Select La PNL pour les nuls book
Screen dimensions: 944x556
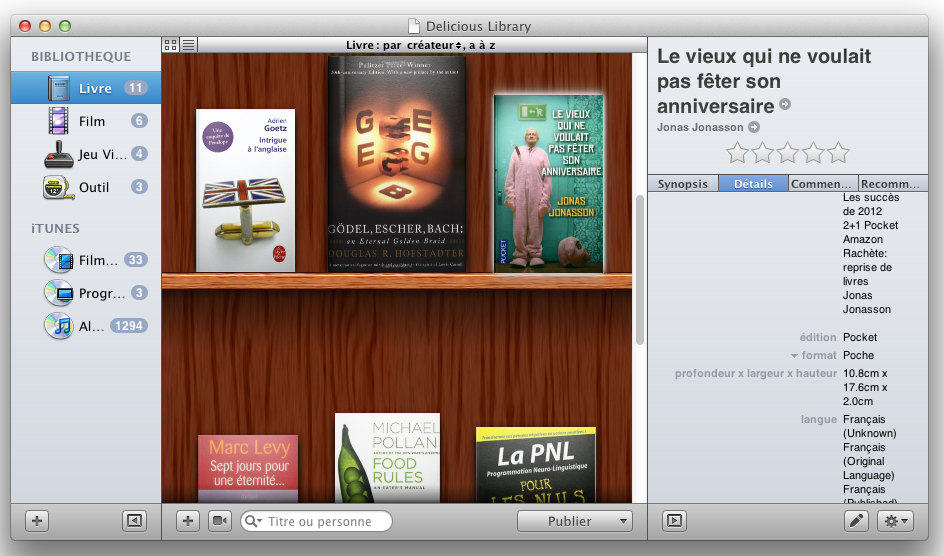(x=536, y=465)
